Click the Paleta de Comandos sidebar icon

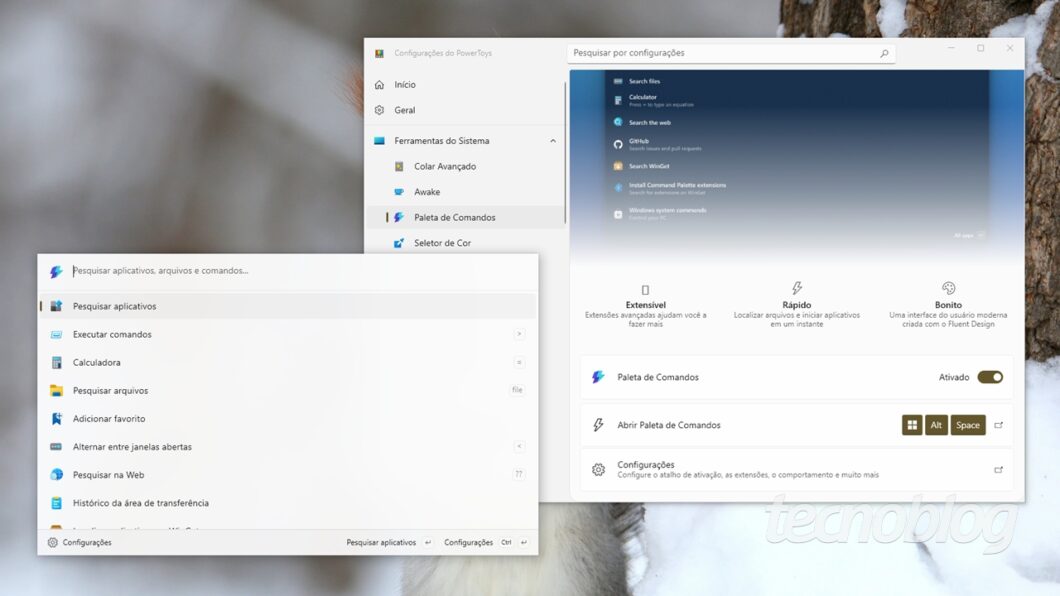(x=399, y=217)
